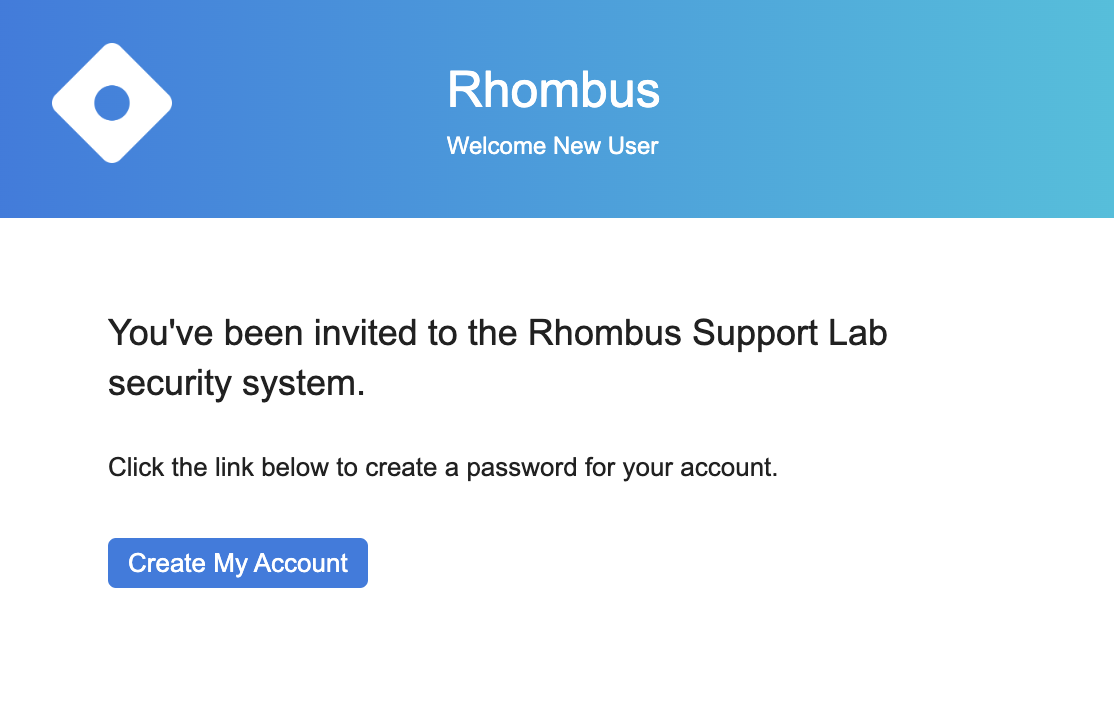Click the word "security" in the headline
Screen dimensions: 1114x718
pos(170,383)
